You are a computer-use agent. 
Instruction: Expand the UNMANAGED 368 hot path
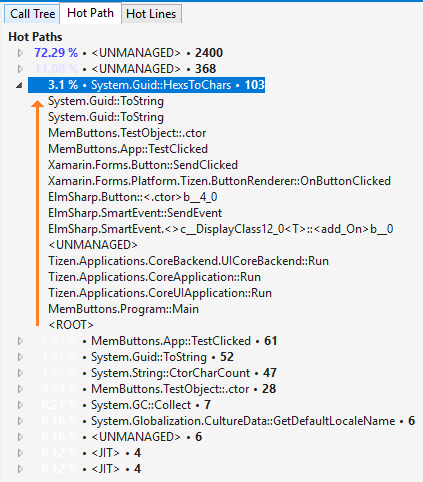tap(20, 69)
